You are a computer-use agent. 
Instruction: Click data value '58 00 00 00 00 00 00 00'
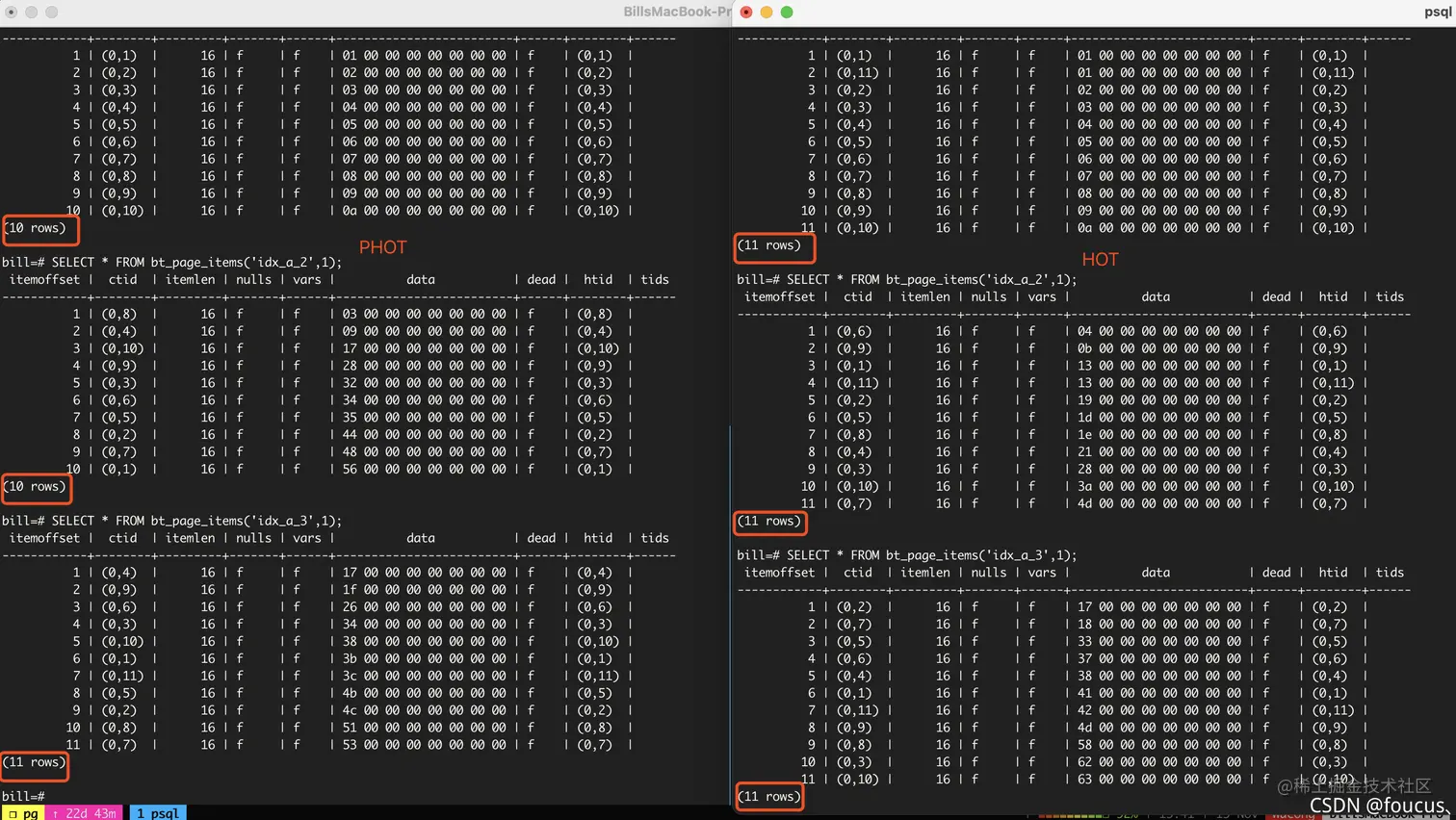click(1159, 745)
